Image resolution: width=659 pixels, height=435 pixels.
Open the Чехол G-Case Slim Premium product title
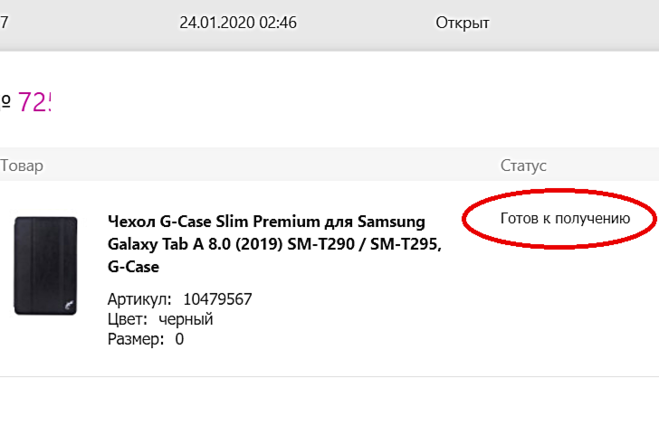[266, 221]
